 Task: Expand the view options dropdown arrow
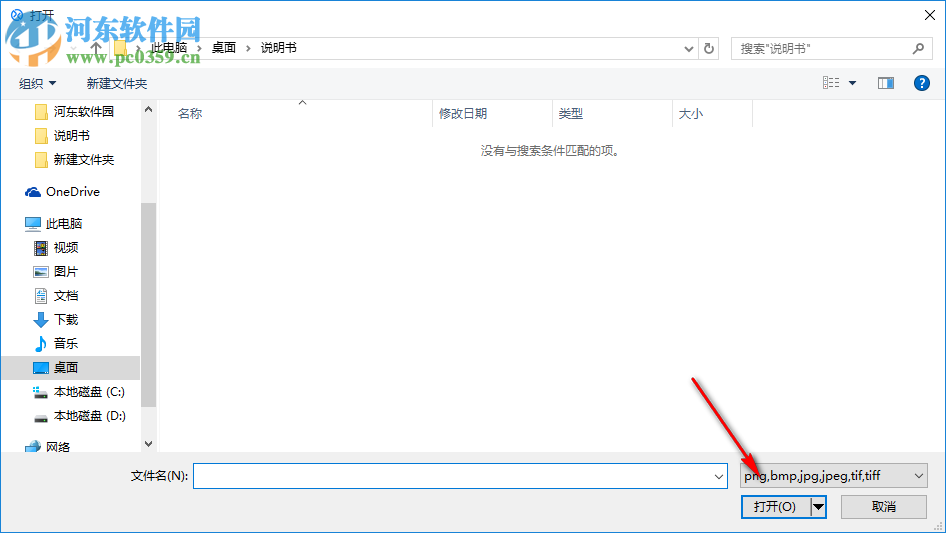click(852, 83)
